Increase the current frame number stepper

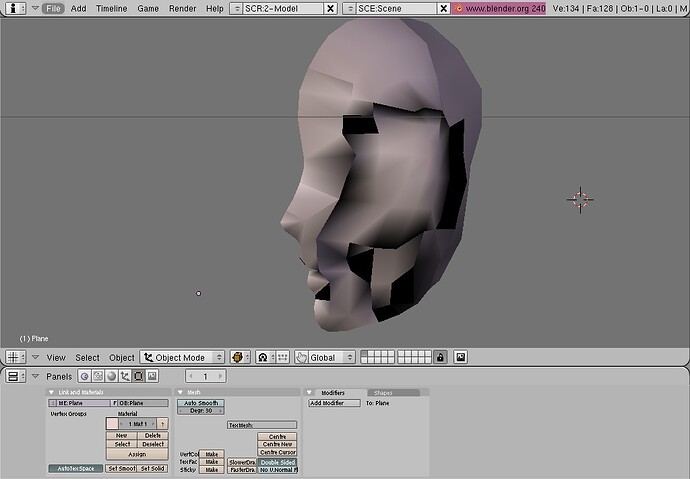(x=221, y=376)
